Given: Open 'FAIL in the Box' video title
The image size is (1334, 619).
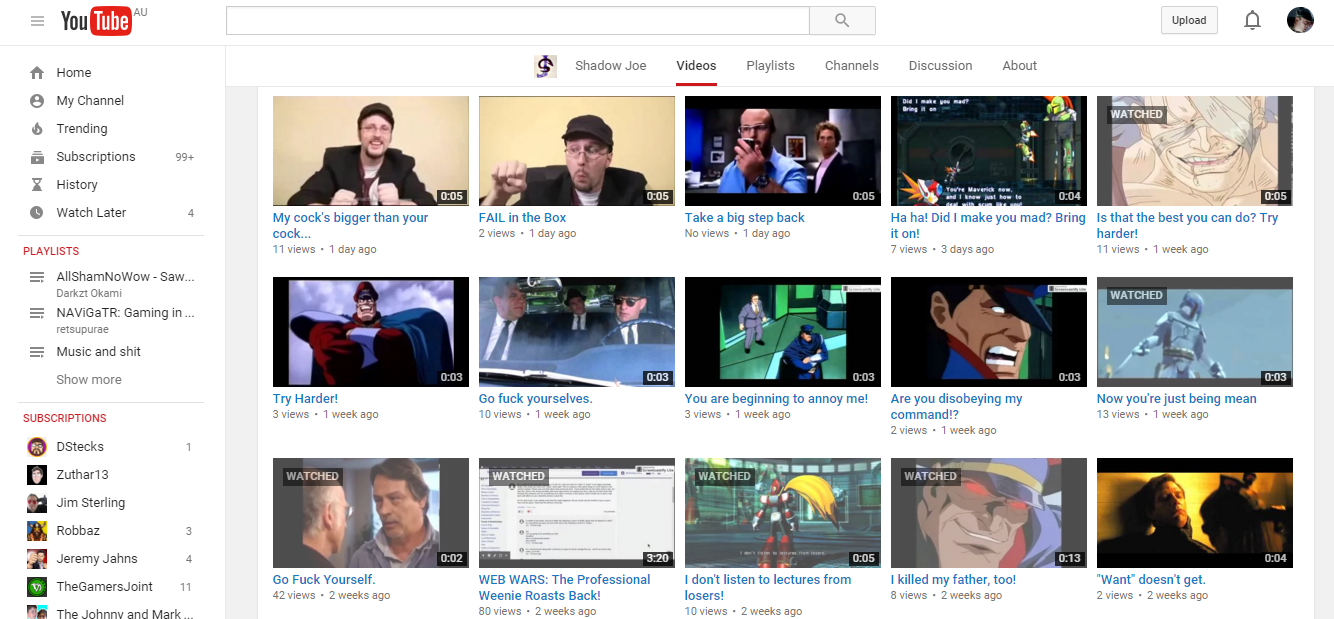Looking at the screenshot, I should pyautogui.click(x=523, y=218).
